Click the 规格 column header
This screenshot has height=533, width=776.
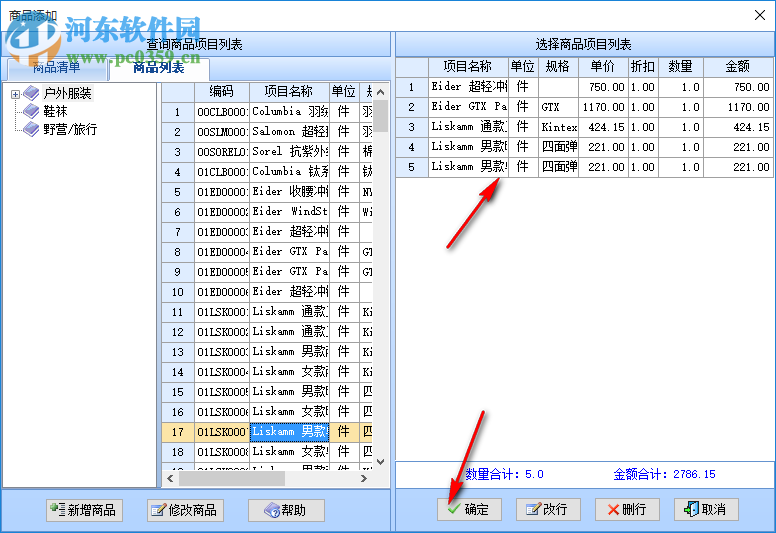(558, 67)
